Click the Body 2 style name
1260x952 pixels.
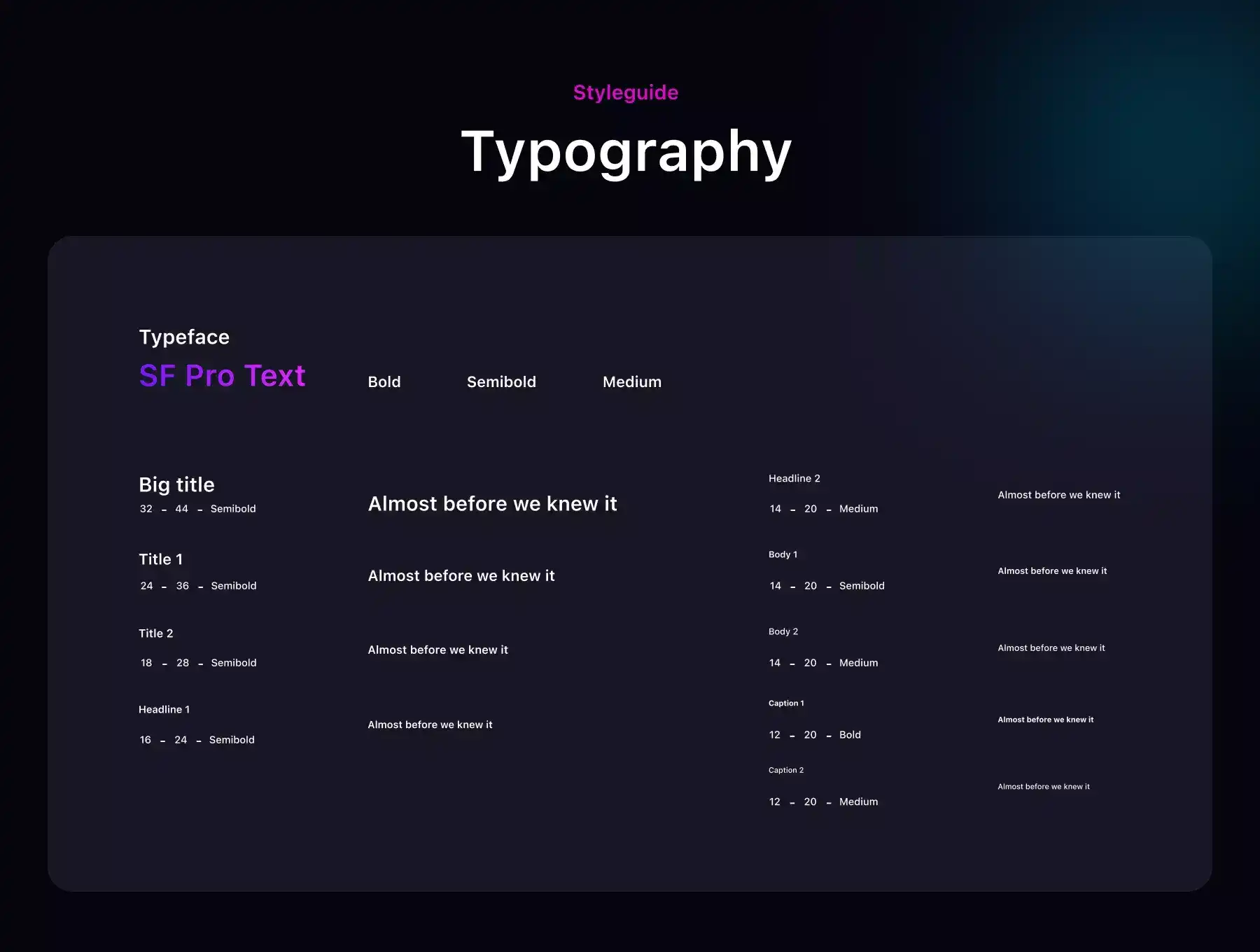point(783,631)
